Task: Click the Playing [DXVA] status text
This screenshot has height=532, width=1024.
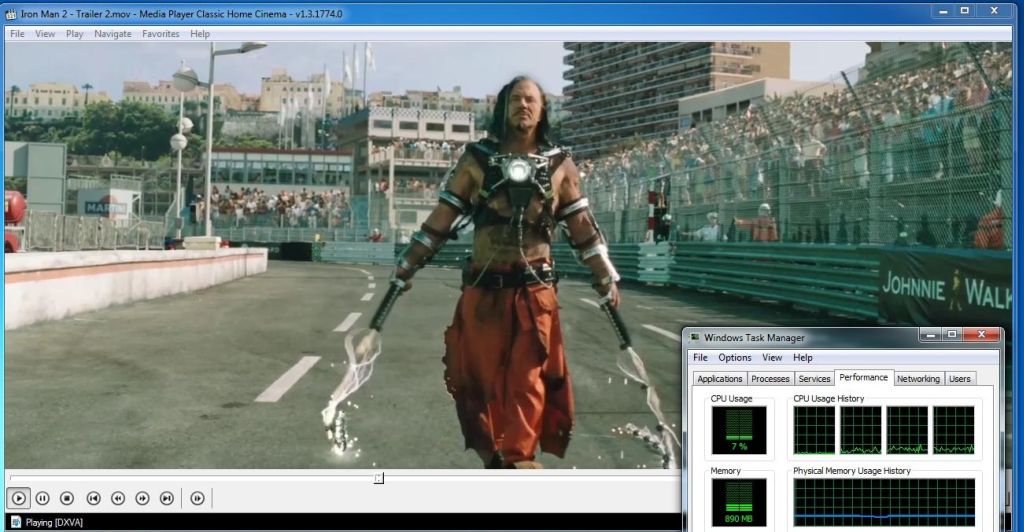Action: [54, 522]
